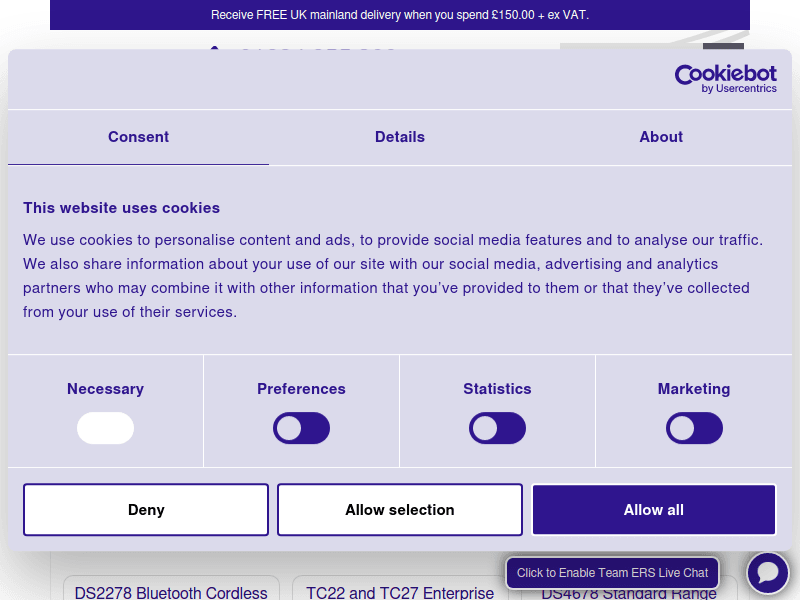Click Enable Team ERS Live Chat tooltip
This screenshot has height=600, width=800.
[x=612, y=573]
